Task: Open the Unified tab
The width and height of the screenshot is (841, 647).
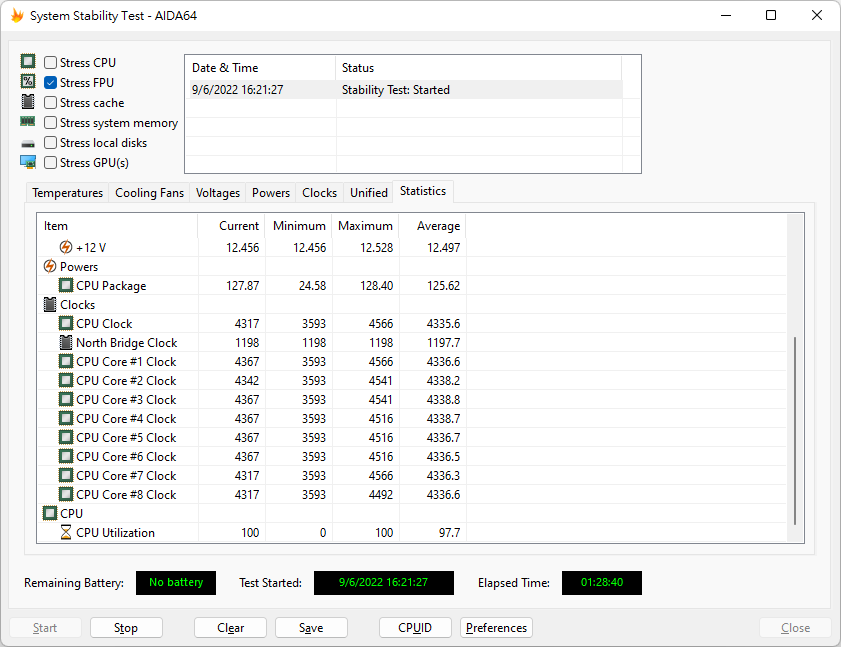Action: [369, 193]
